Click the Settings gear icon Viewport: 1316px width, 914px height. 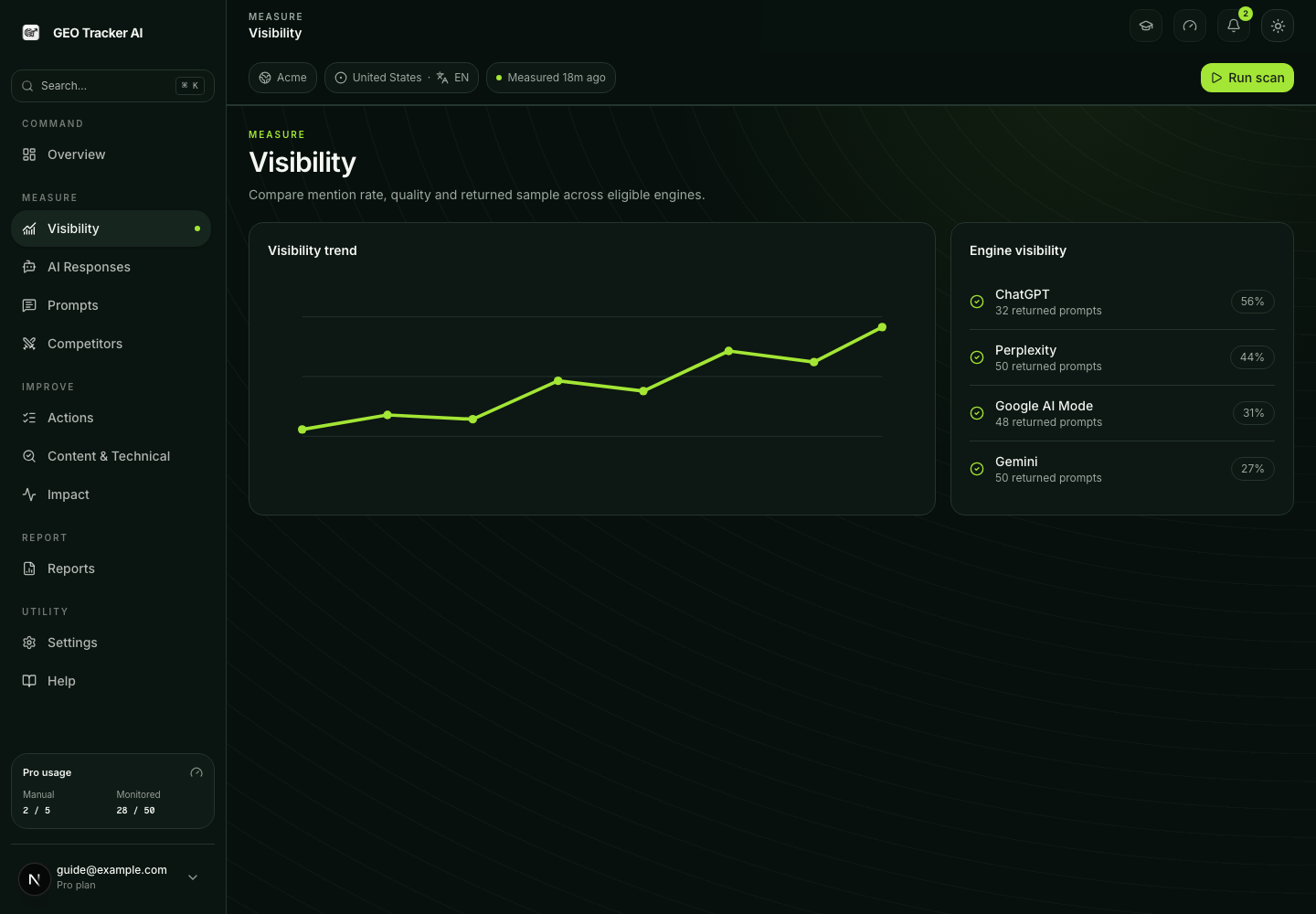(29, 643)
